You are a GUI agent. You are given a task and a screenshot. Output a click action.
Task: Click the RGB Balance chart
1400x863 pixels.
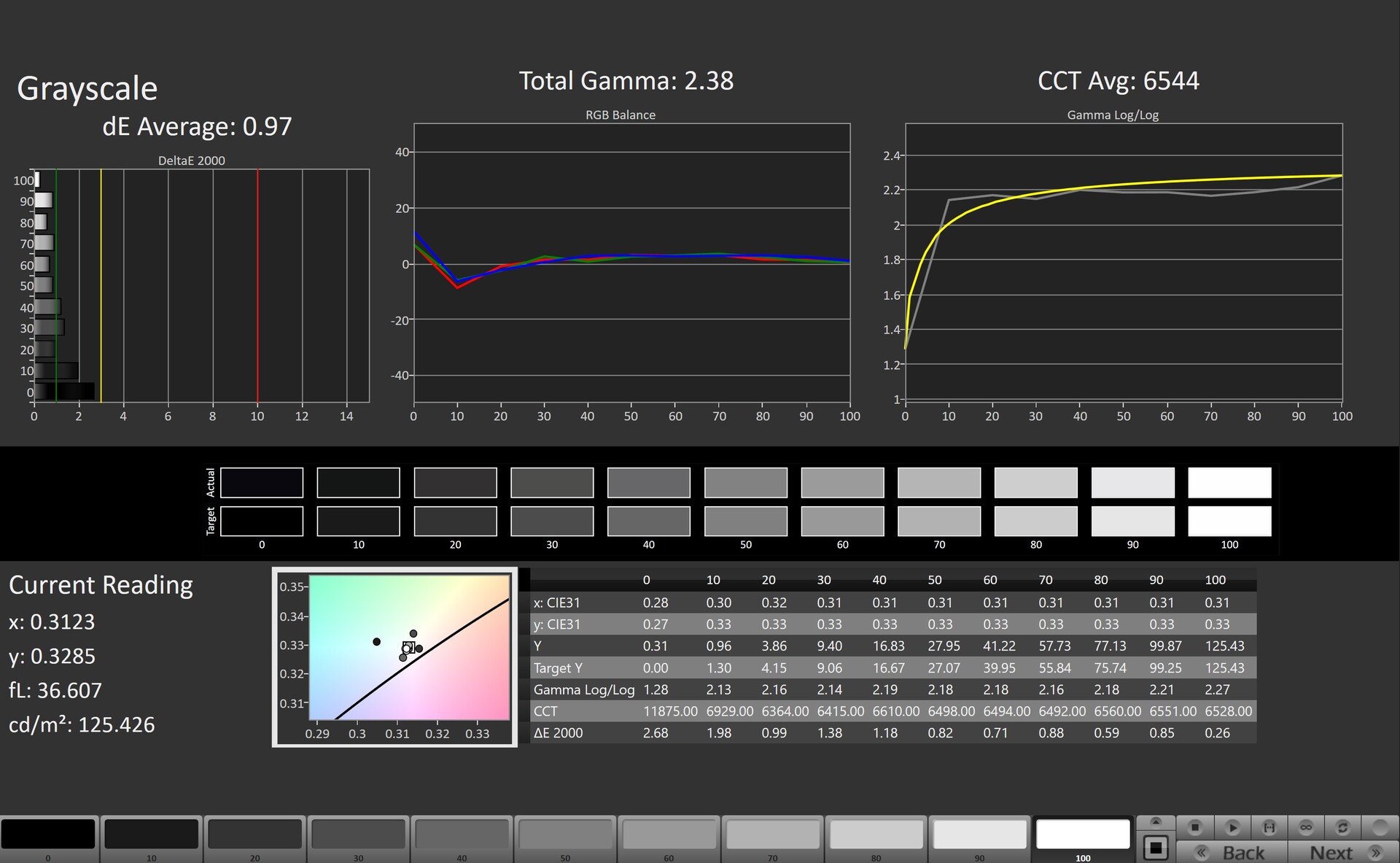pos(631,263)
